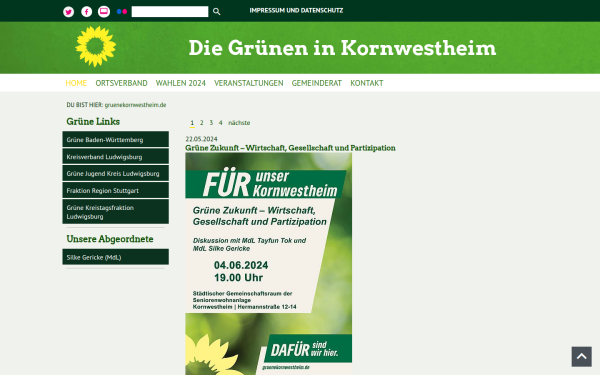
Task: Click the magnifier search icon
Action: click(x=217, y=12)
